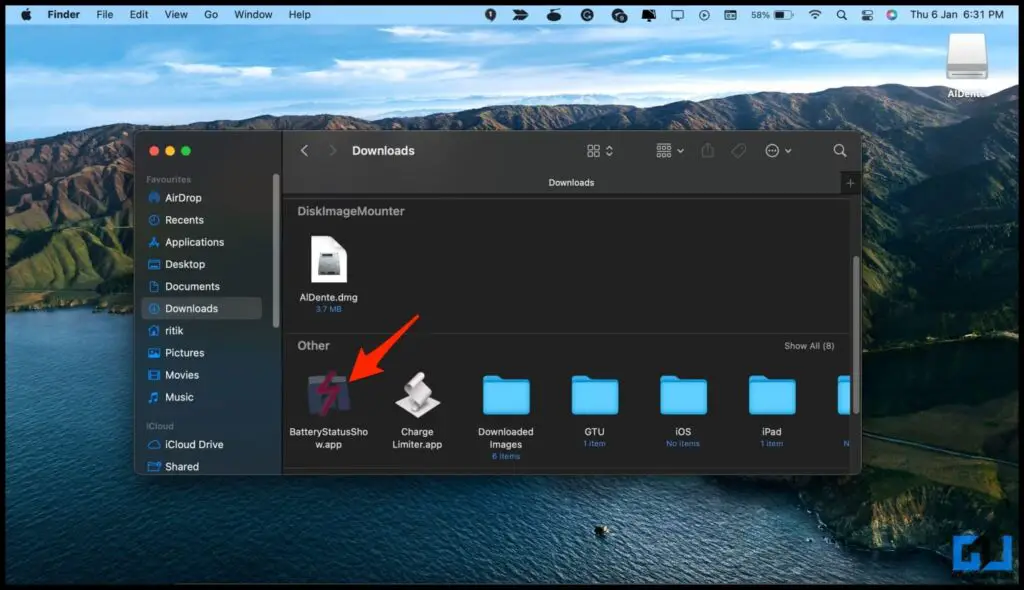
Task: Open the File menu
Action: coord(105,15)
